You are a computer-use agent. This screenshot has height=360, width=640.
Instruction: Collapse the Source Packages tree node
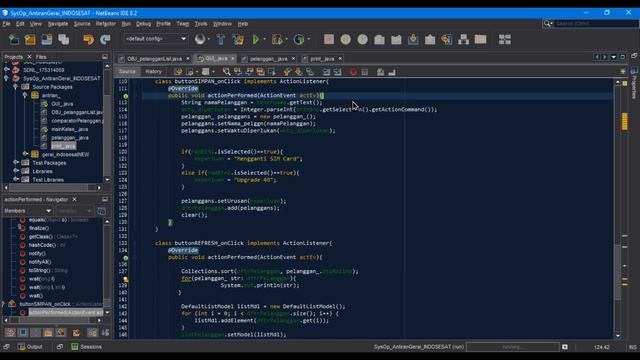[x=16, y=87]
